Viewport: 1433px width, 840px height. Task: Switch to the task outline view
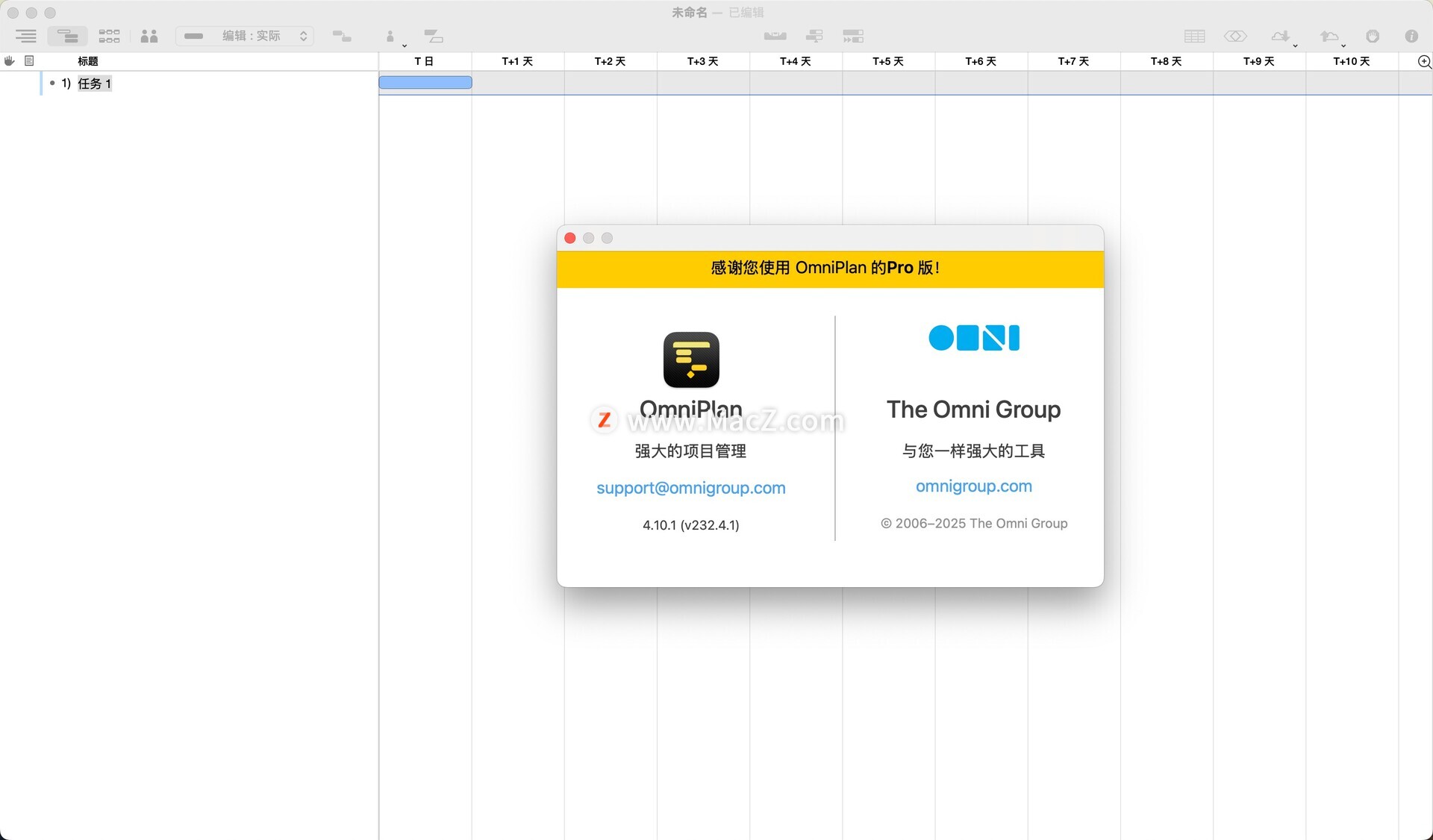26,36
